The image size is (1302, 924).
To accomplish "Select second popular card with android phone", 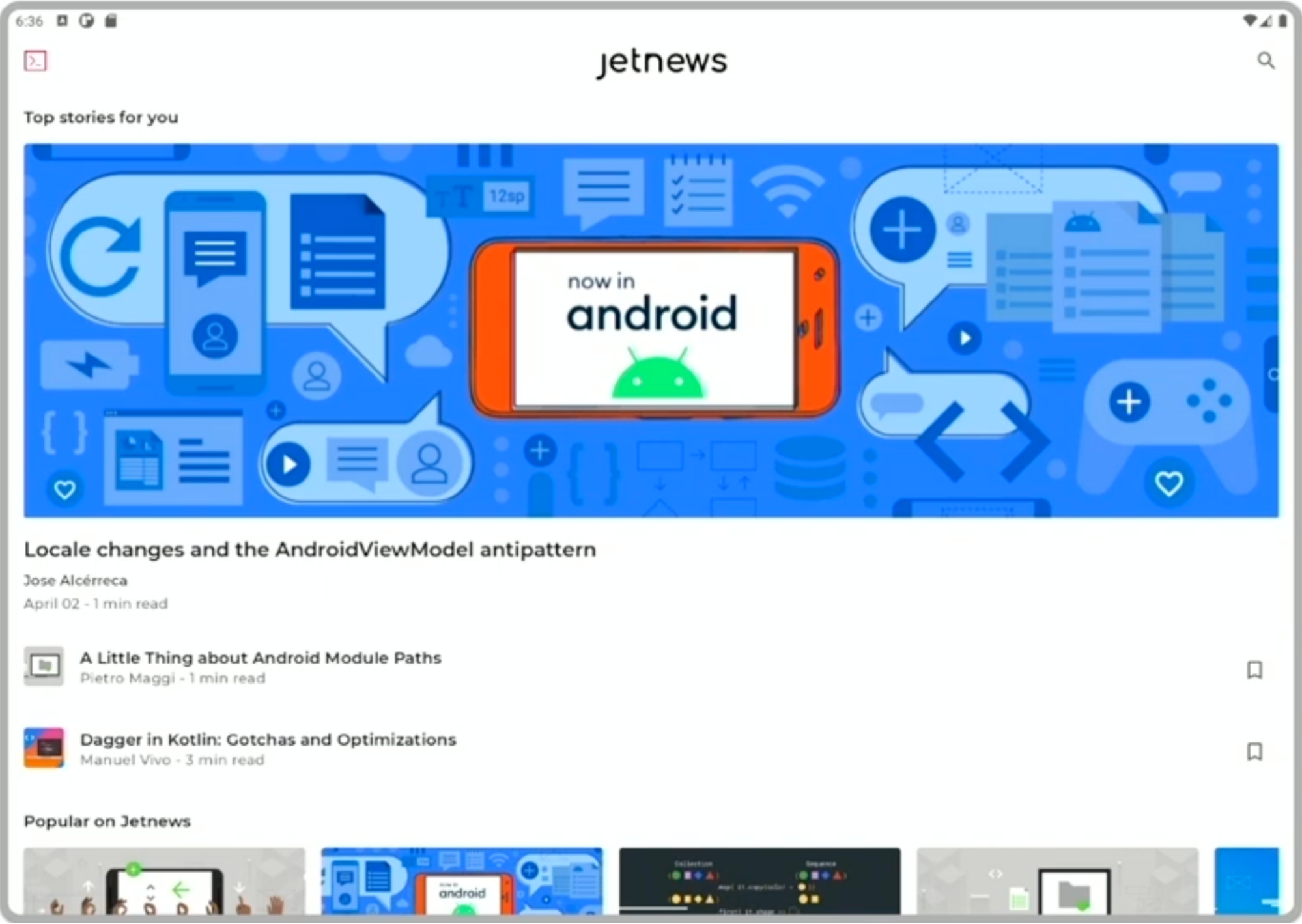I will (462, 881).
